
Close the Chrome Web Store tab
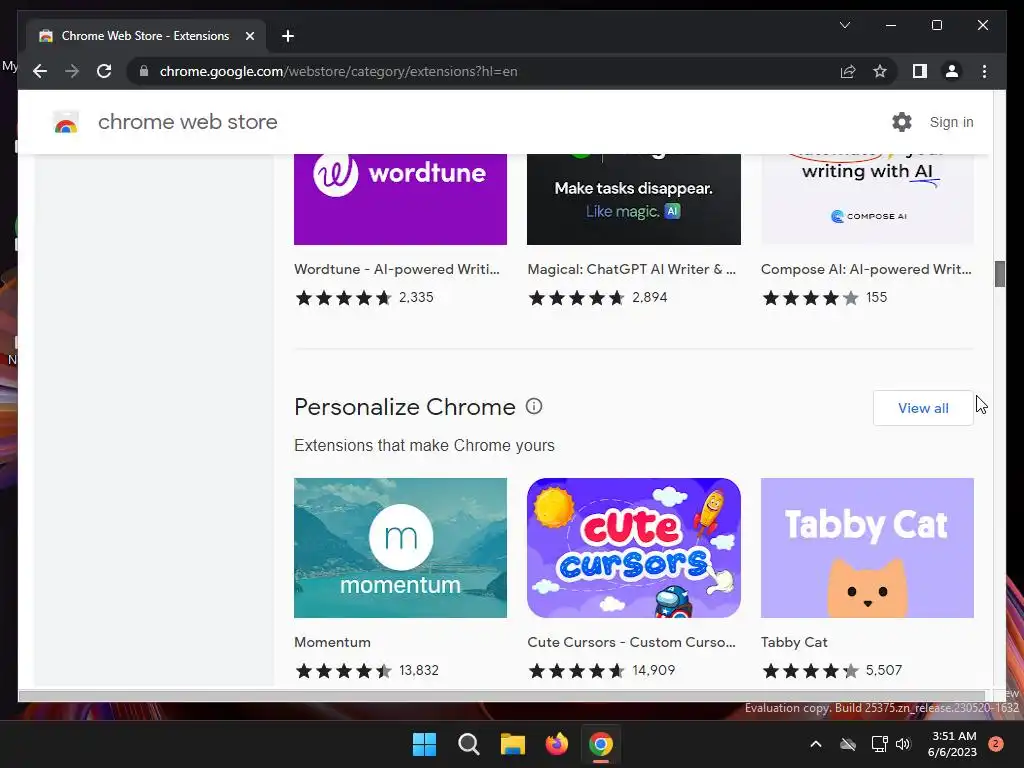[249, 36]
